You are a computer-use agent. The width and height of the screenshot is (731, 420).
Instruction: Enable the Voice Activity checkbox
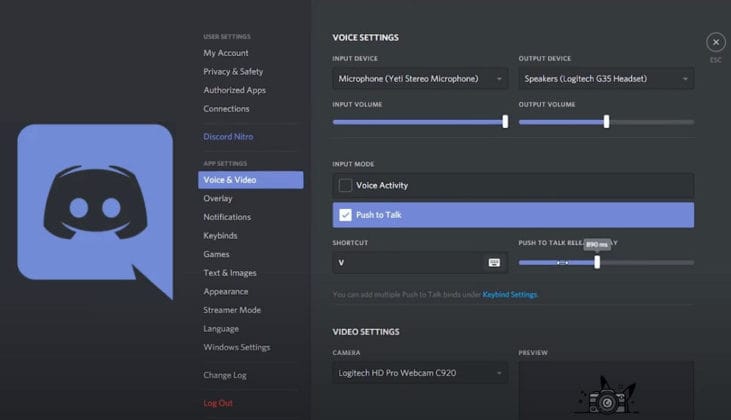(x=345, y=185)
